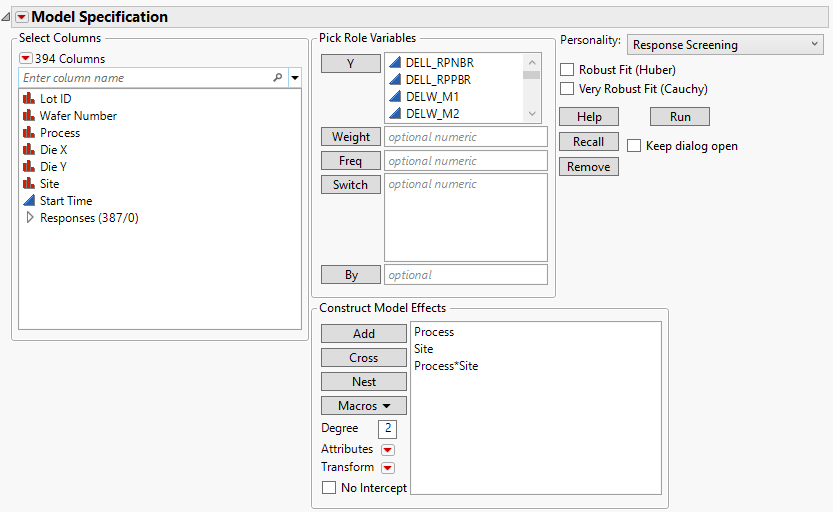The height and width of the screenshot is (512, 833).
Task: Click the Die Y nominal icon
Action: (29, 166)
